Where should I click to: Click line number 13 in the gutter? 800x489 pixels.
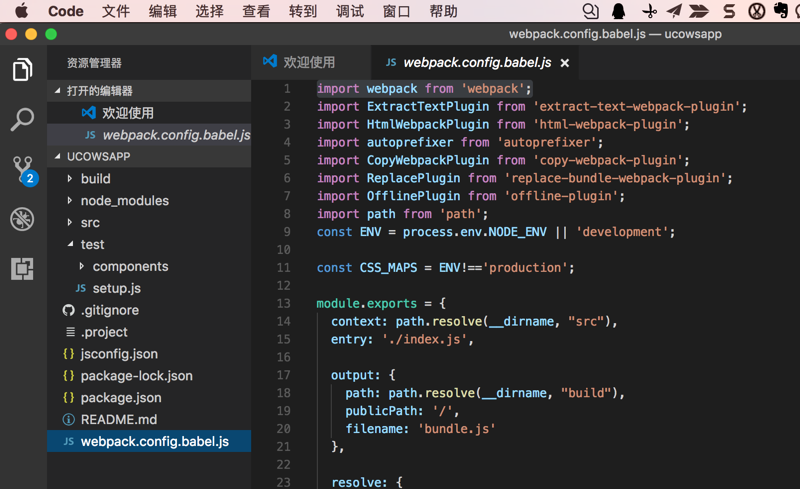tap(284, 303)
